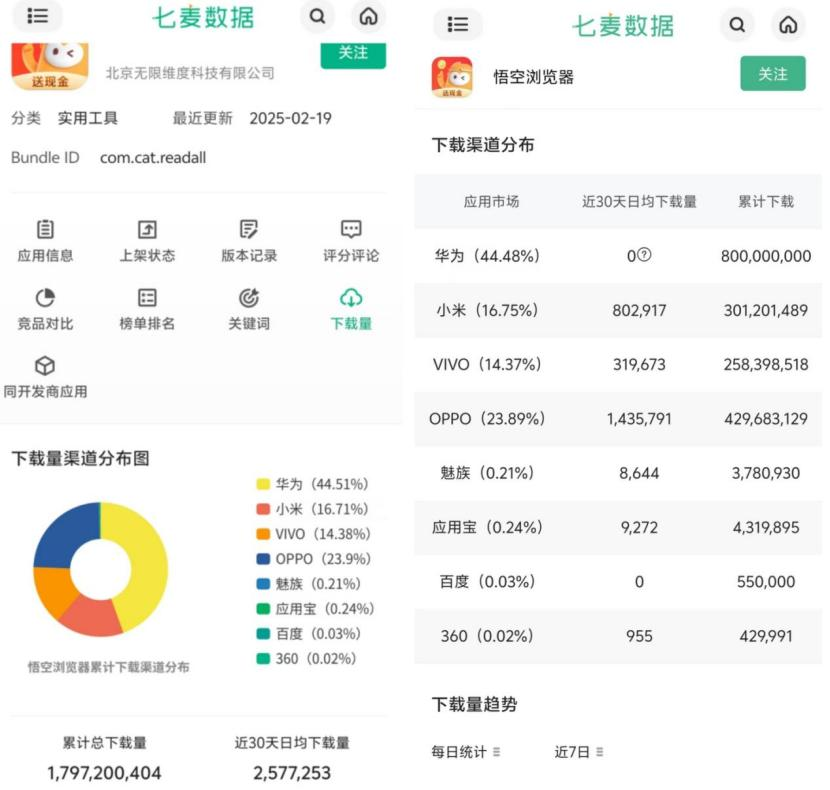Image resolution: width=830 pixels, height=790 pixels.
Task: Click the yellow 华为 segment of donut chart
Action: pyautogui.click(x=145, y=560)
